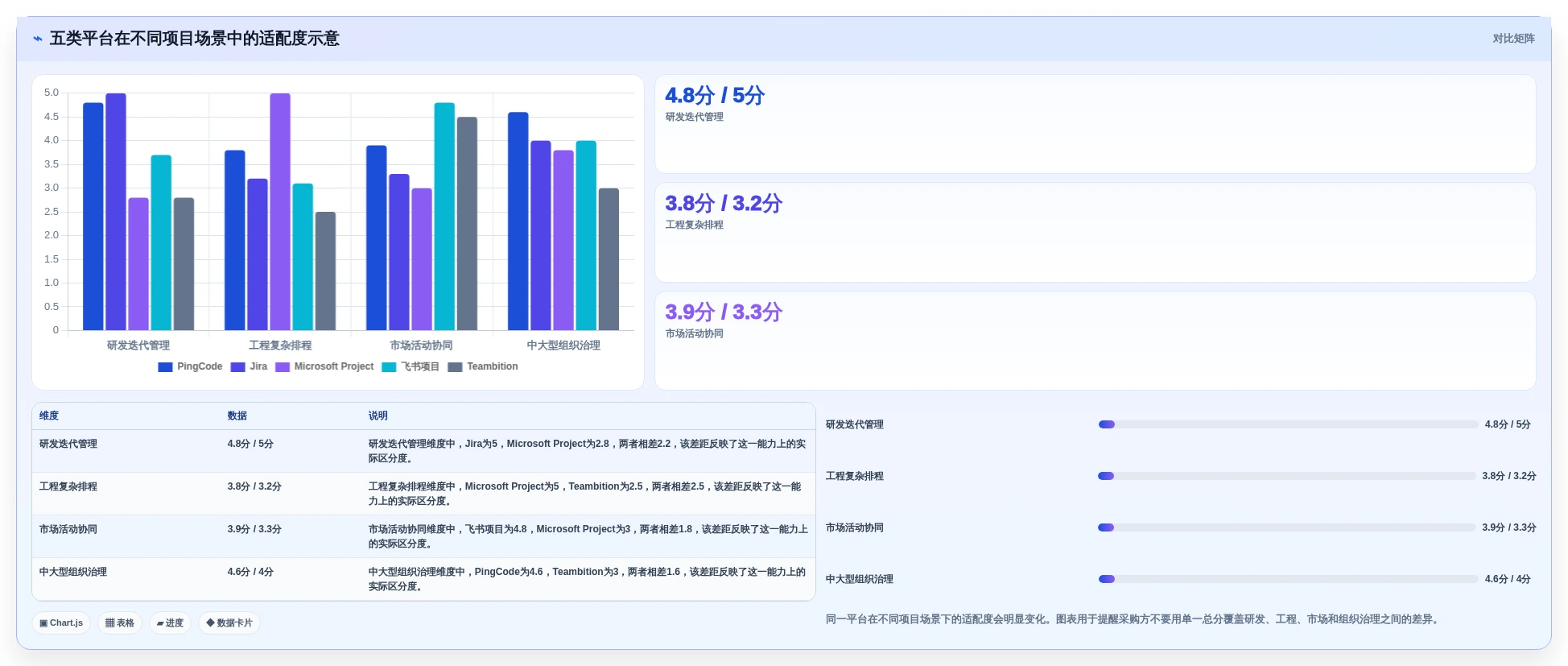Click the PingCode bar in 中大型组织治理 group

(x=518, y=221)
